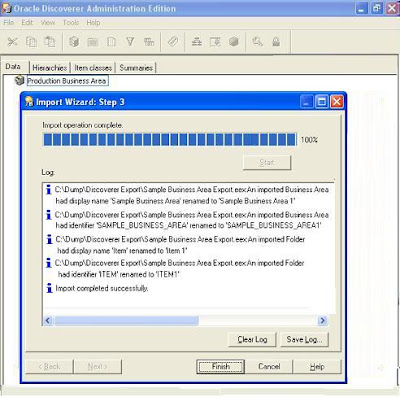Switch to the Item classes tab

click(93, 68)
